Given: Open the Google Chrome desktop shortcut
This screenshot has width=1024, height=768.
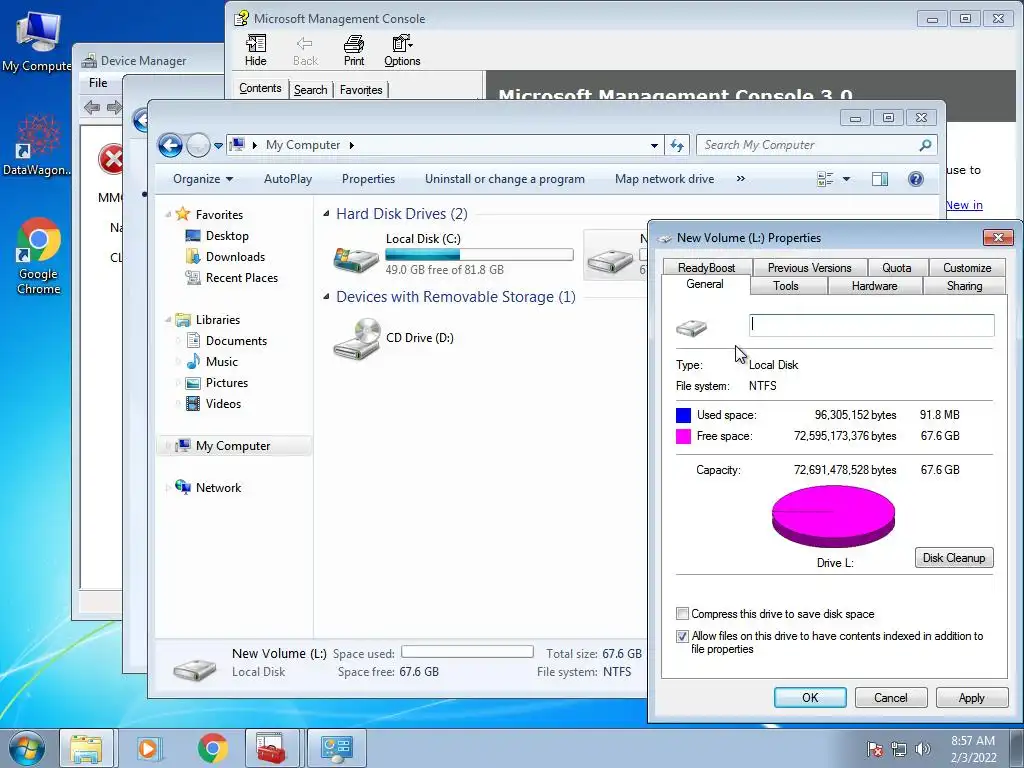Looking at the screenshot, I should pyautogui.click(x=38, y=257).
